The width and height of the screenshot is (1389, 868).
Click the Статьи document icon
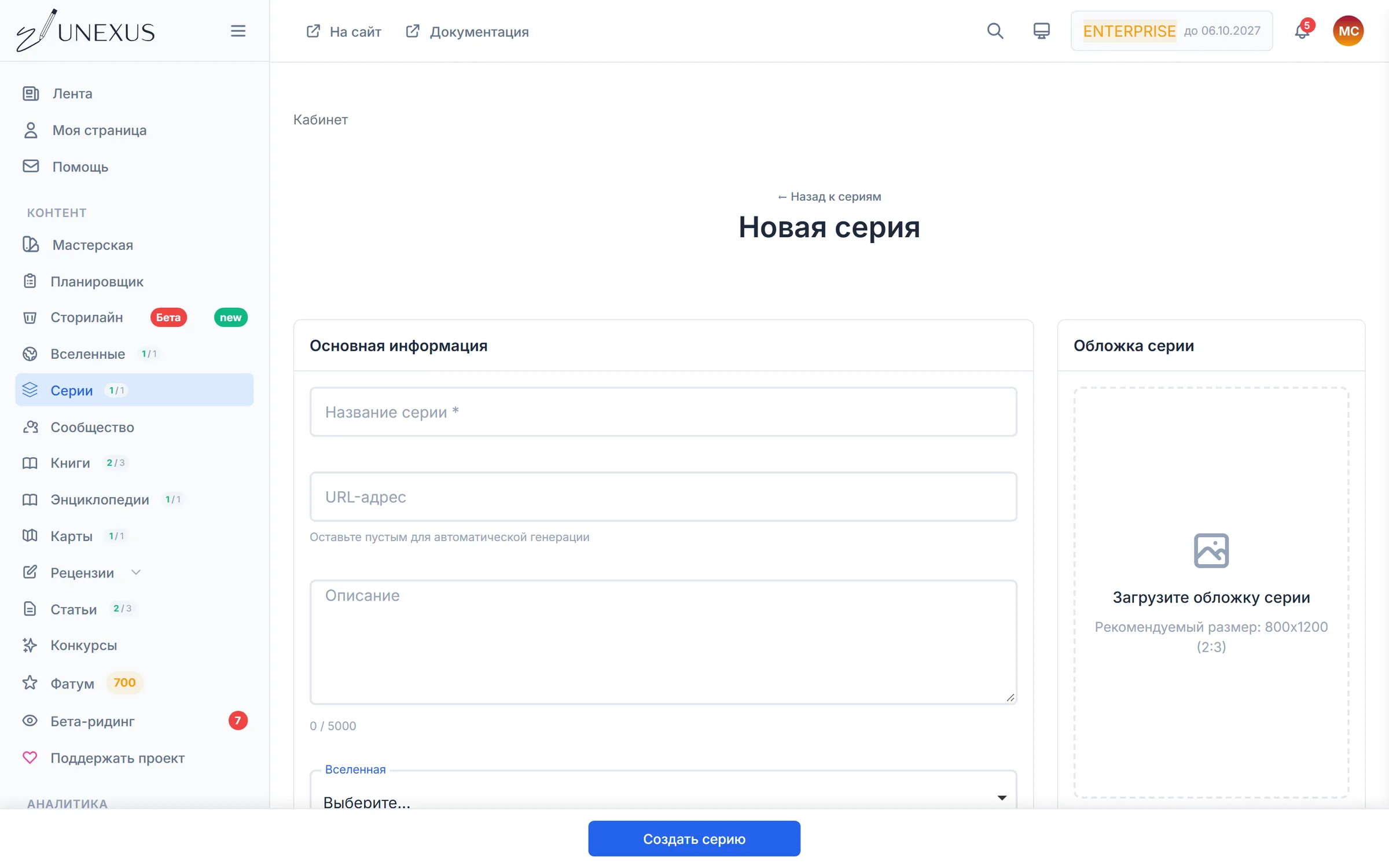click(x=30, y=609)
